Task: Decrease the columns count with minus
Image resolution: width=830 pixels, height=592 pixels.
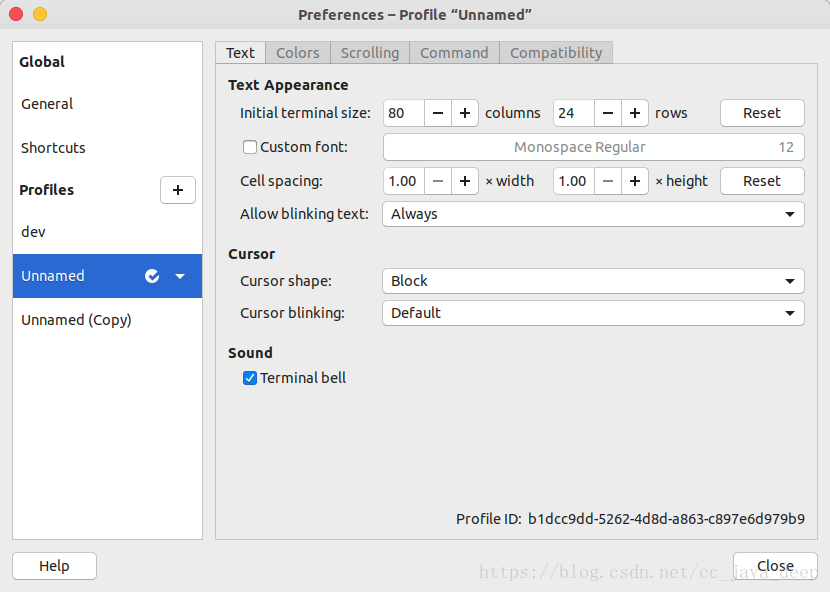Action: coord(438,113)
